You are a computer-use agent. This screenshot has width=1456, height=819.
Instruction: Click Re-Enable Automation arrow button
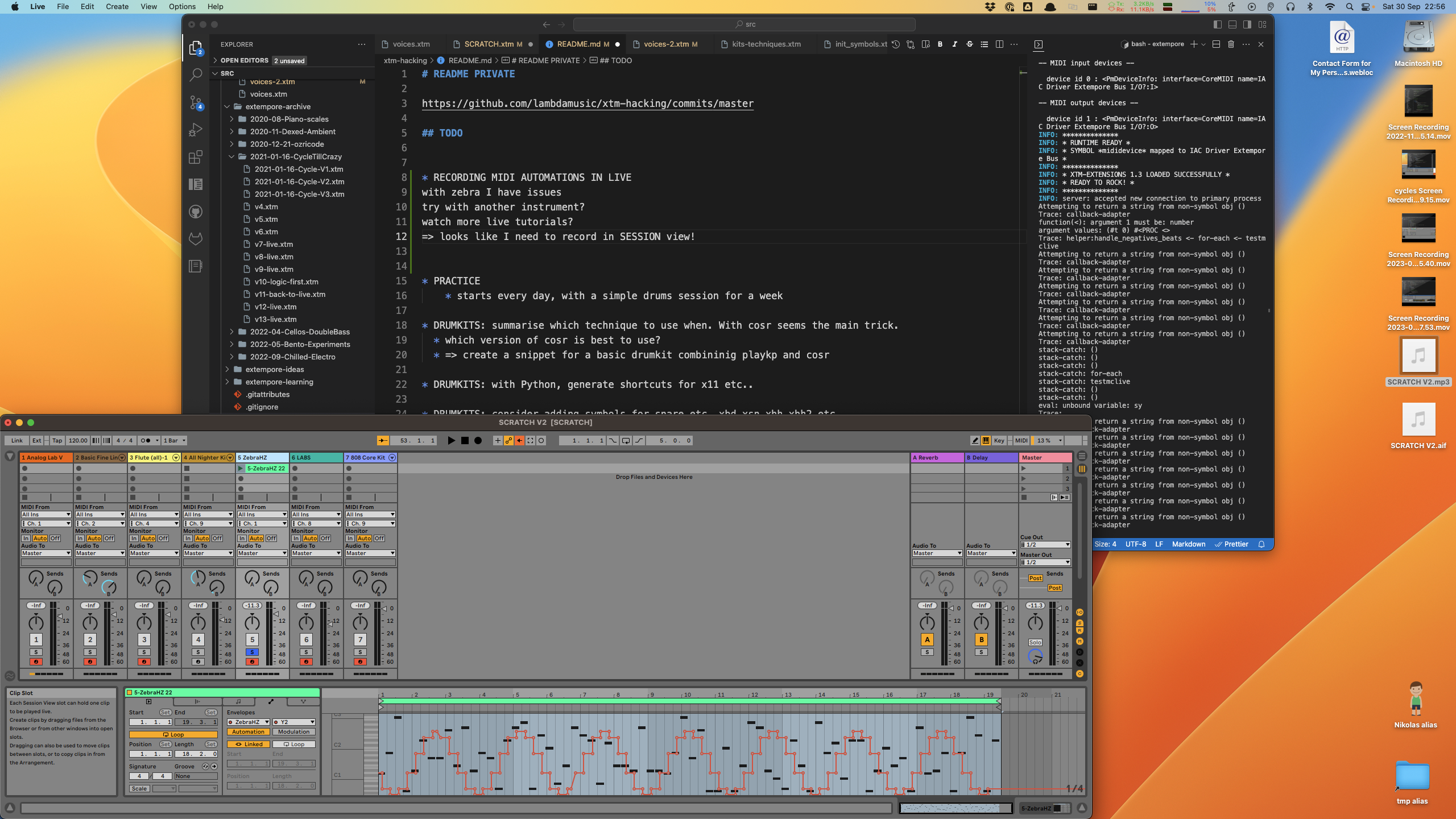[520, 440]
